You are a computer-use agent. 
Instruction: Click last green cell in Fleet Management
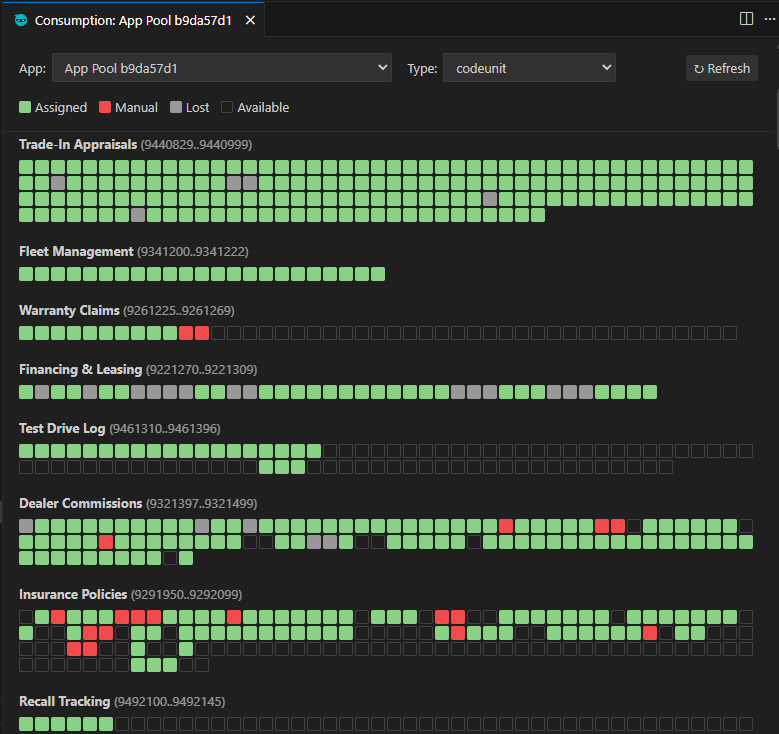tap(377, 274)
